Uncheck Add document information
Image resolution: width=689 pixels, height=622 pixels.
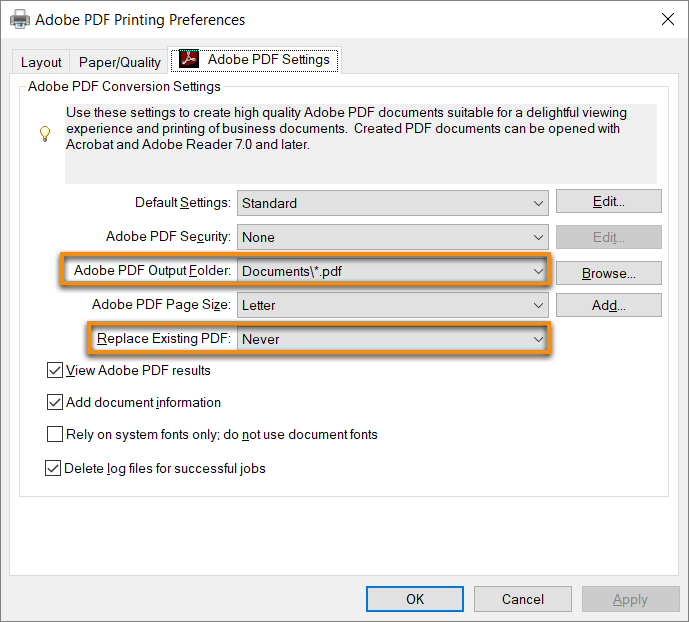click(x=55, y=403)
